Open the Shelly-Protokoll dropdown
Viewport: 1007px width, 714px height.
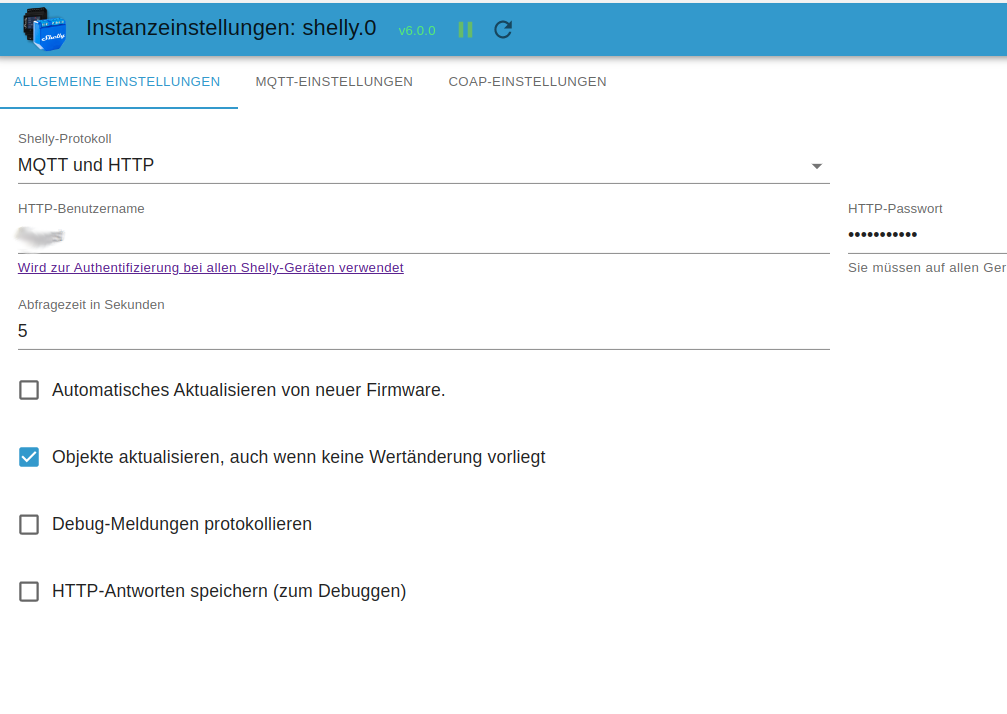point(424,166)
